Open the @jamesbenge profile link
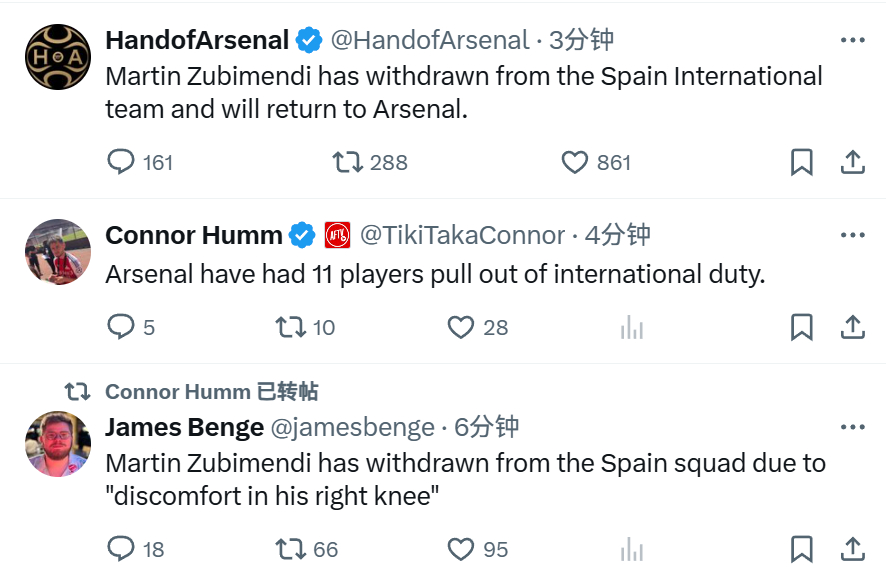 pyautogui.click(x=353, y=427)
